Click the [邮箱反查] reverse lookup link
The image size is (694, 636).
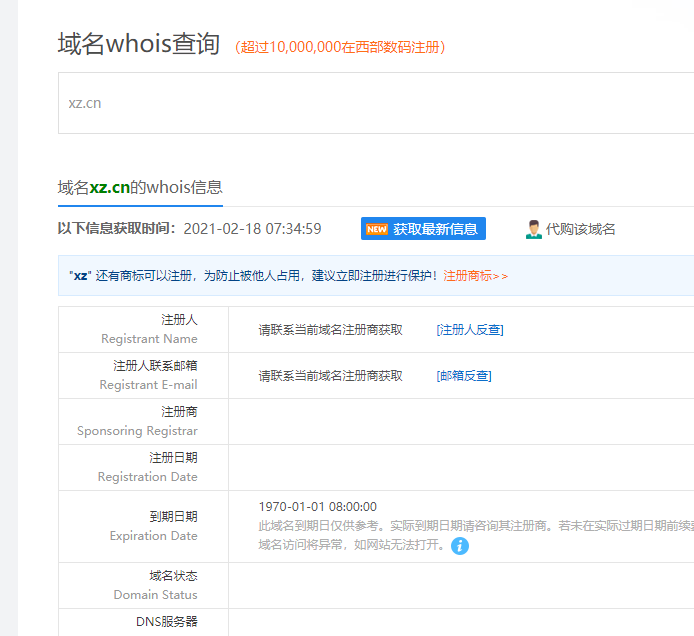tap(464, 376)
